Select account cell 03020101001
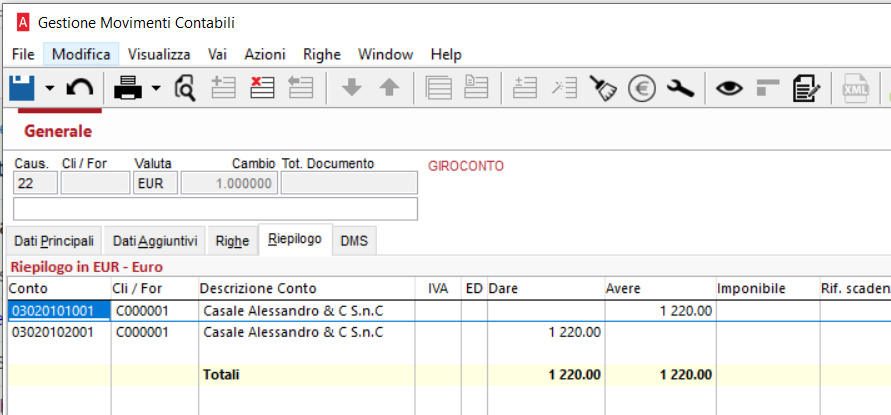 (x=60, y=310)
